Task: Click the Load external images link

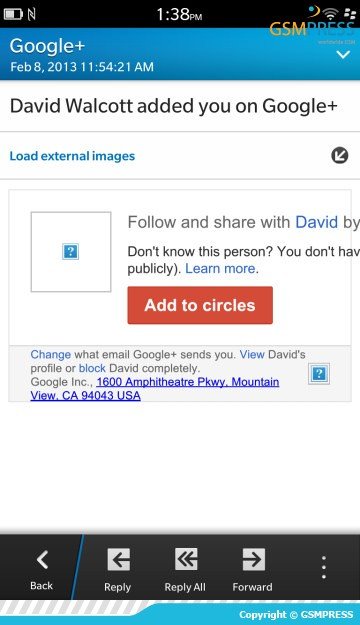Action: pos(72,156)
